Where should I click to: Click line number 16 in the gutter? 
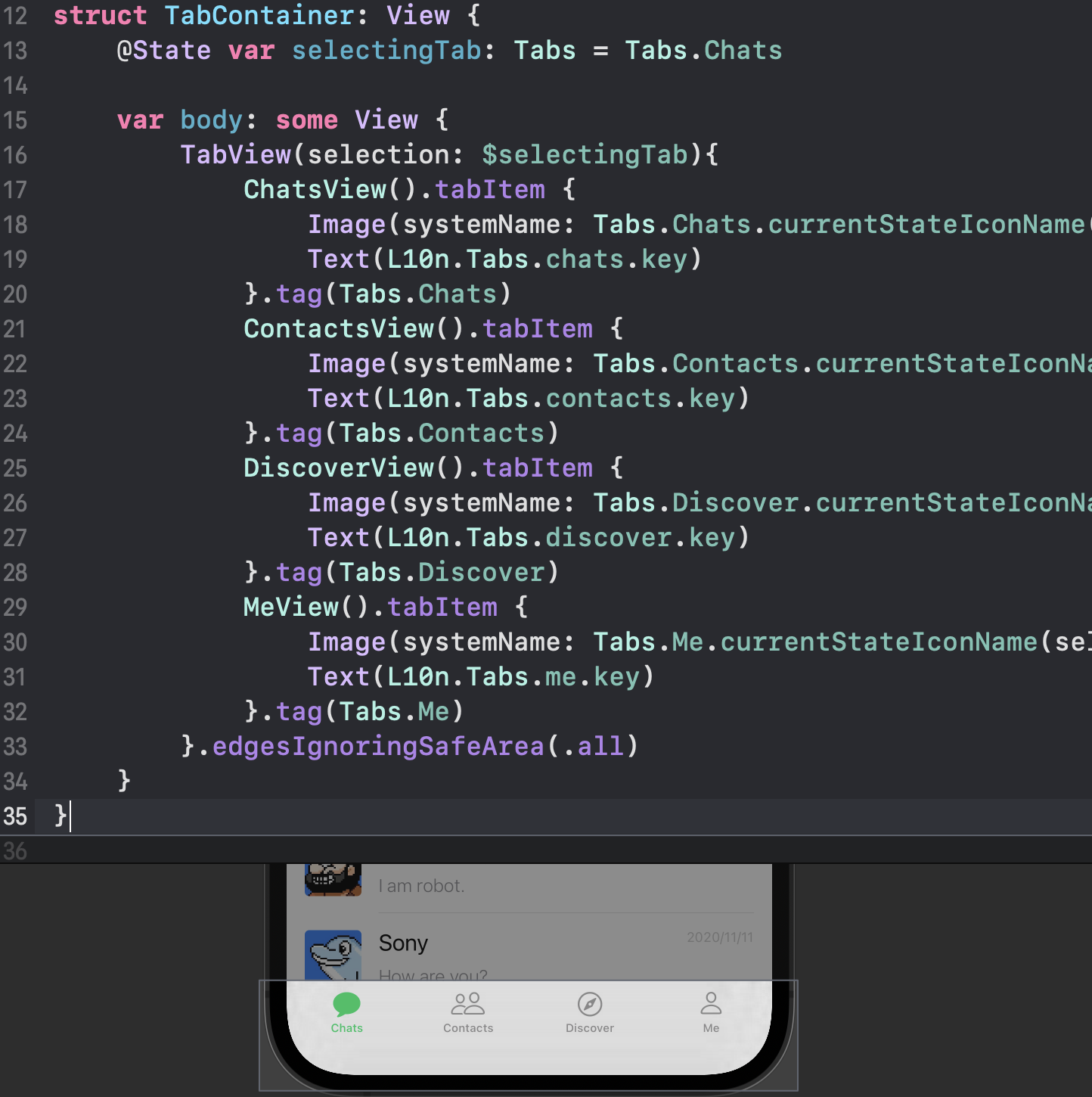point(15,155)
